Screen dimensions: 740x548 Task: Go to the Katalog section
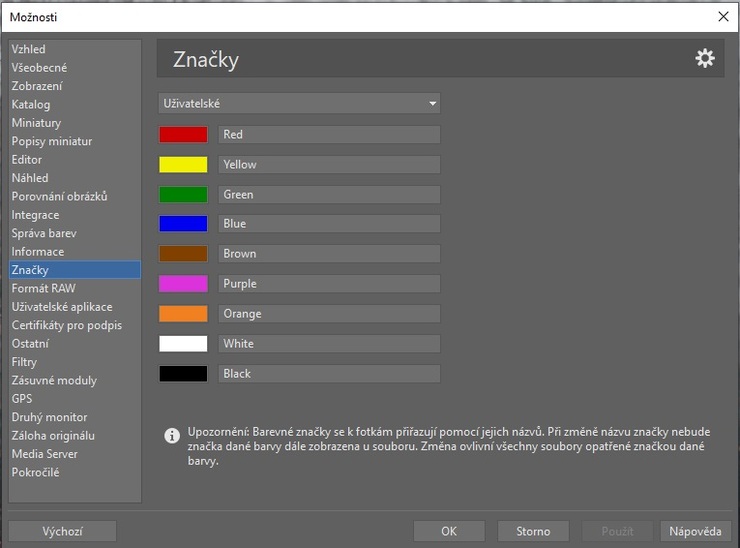pyautogui.click(x=75, y=104)
